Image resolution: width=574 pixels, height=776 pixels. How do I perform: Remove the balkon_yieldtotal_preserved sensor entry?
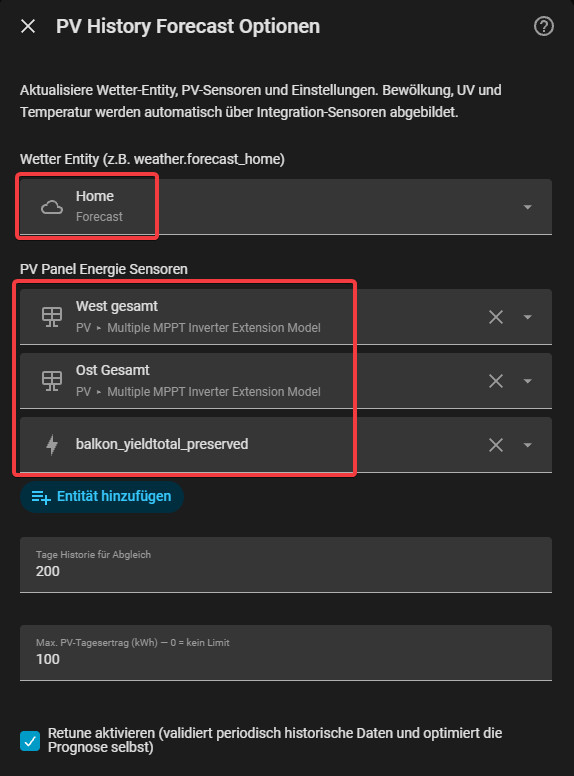[496, 444]
